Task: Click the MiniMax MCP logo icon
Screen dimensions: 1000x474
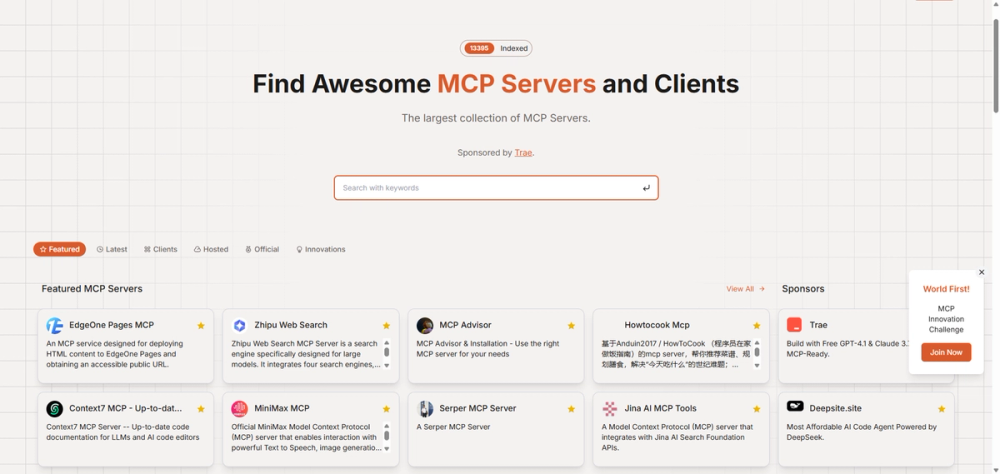Action: pyautogui.click(x=239, y=409)
